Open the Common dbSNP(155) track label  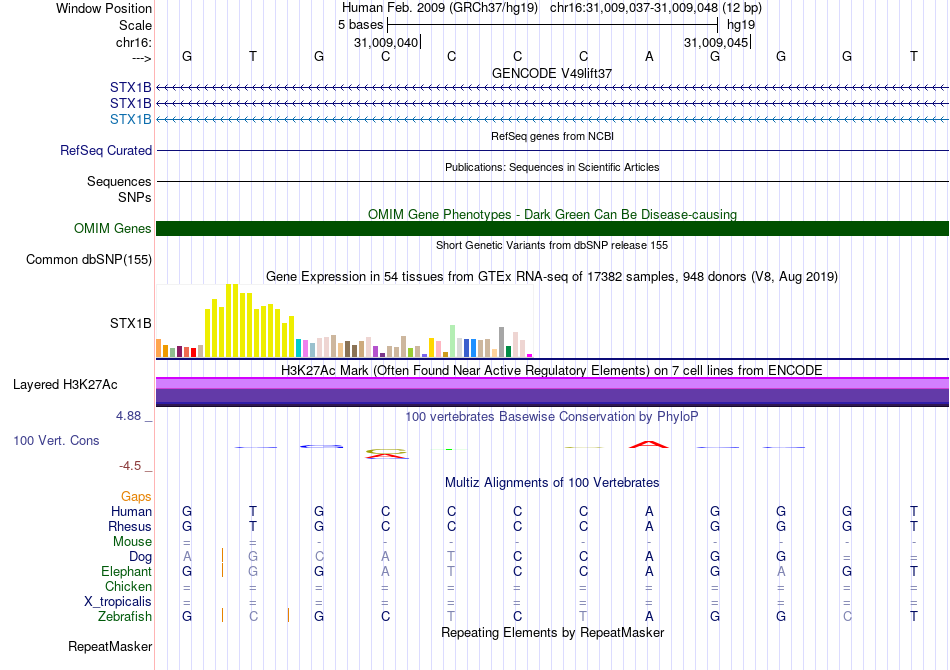click(88, 259)
